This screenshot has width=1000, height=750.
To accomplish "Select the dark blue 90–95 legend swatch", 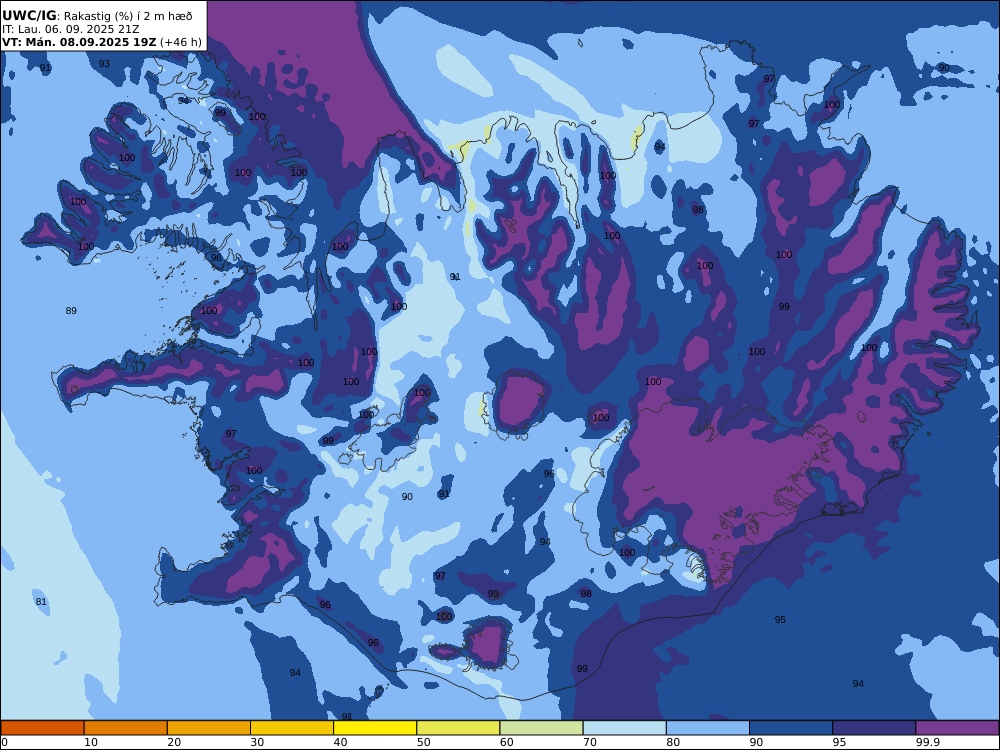I will [x=791, y=728].
